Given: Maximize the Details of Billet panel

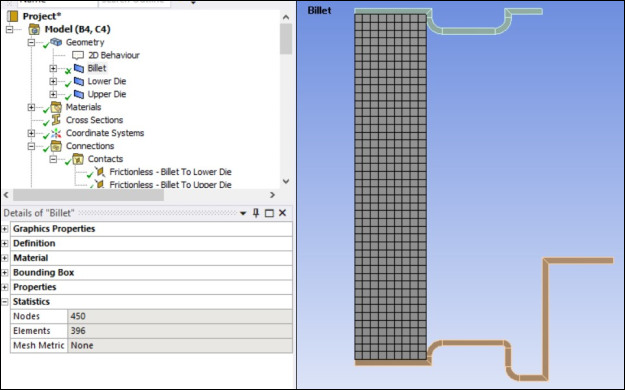Looking at the screenshot, I should [269, 213].
